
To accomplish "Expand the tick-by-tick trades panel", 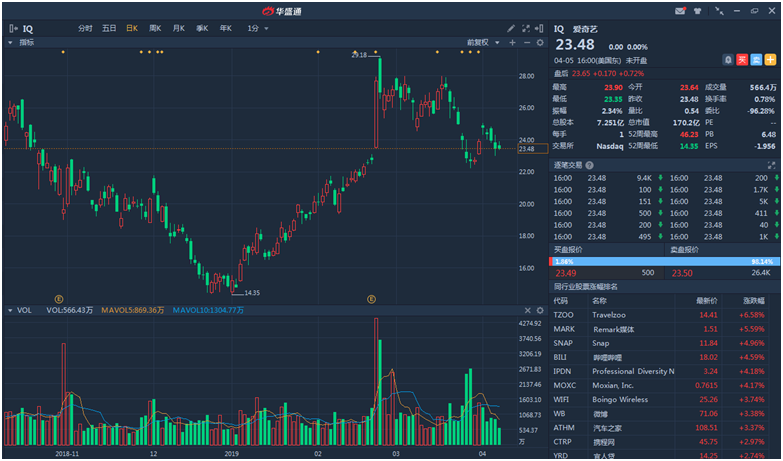I will click(771, 165).
